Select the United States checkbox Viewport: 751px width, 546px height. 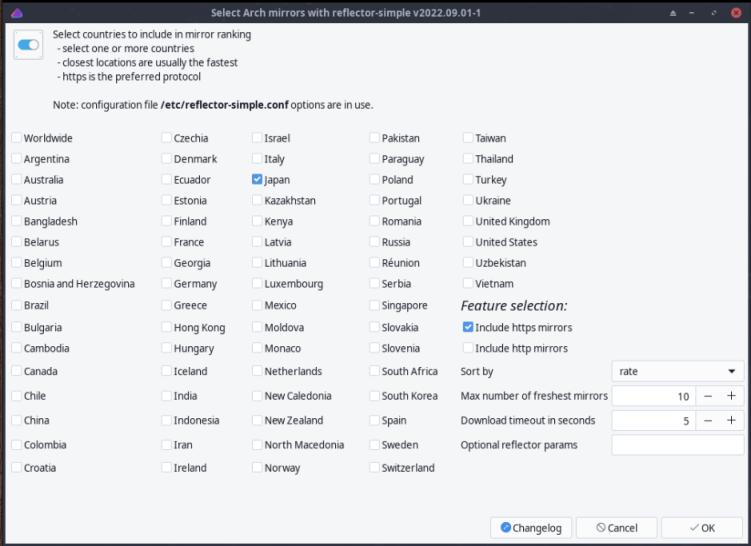point(468,242)
